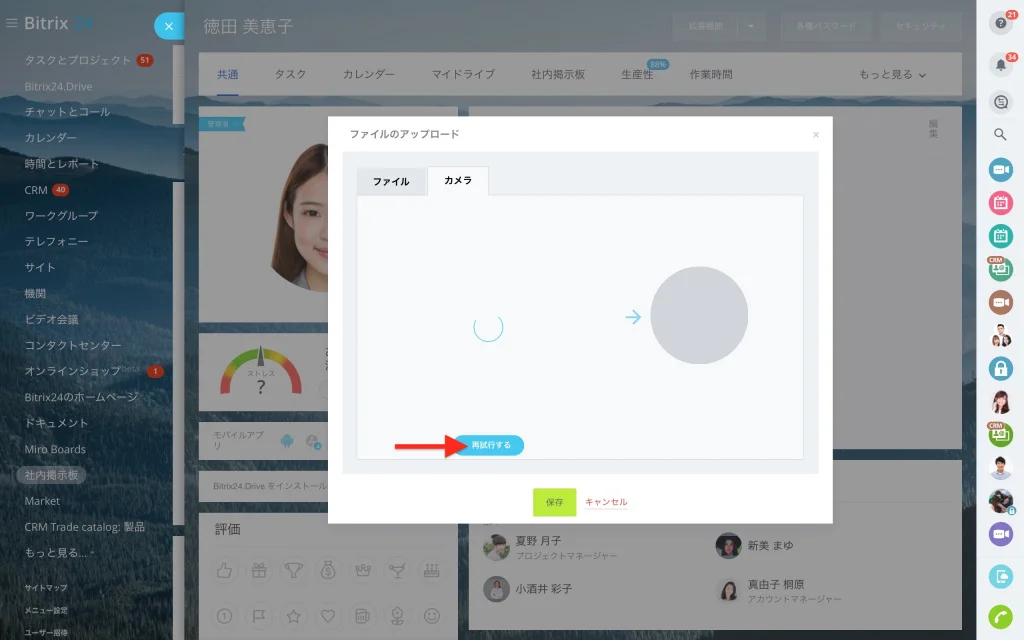Open オンラインショップ in the sidebar
This screenshot has height=640, width=1024.
tap(72, 371)
